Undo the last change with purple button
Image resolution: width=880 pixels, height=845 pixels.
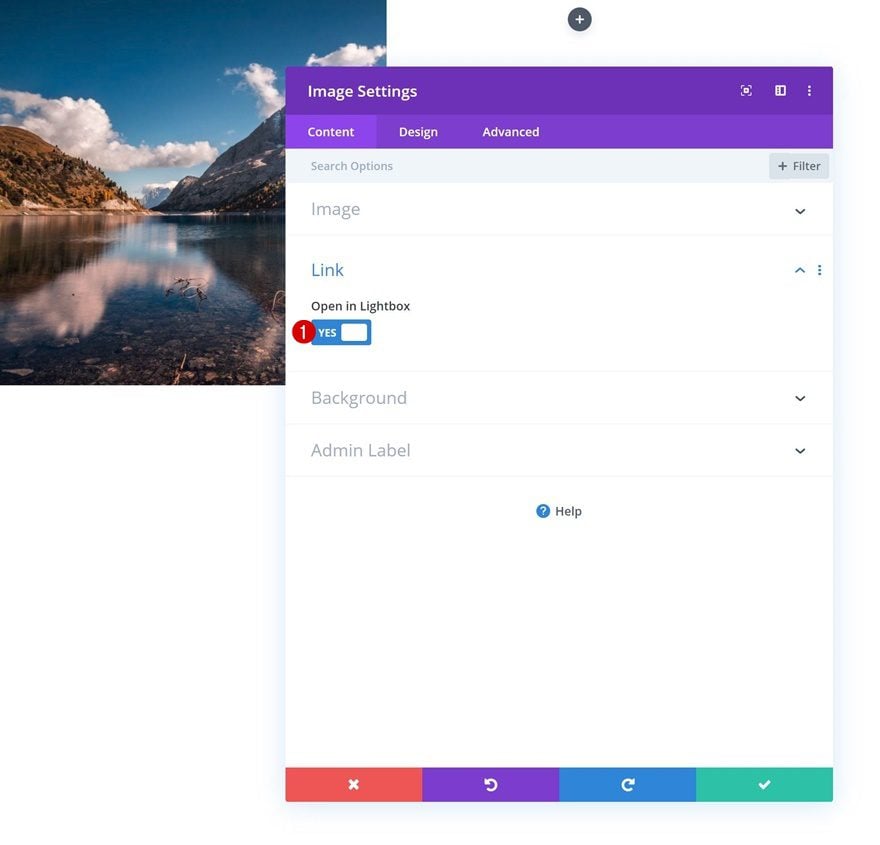tap(491, 784)
